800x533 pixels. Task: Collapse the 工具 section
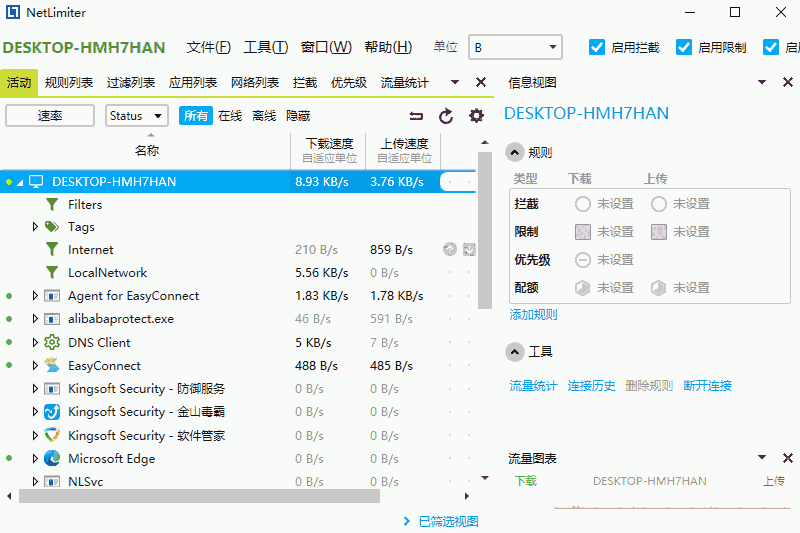tap(515, 351)
